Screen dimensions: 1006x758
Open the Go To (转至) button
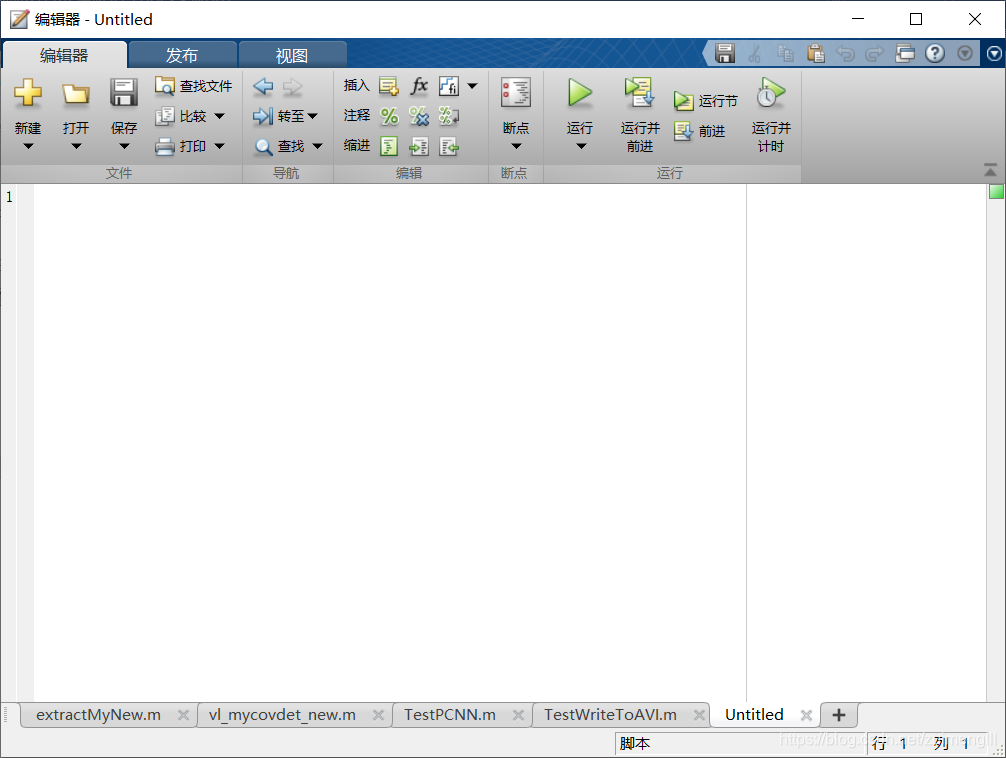coord(286,116)
